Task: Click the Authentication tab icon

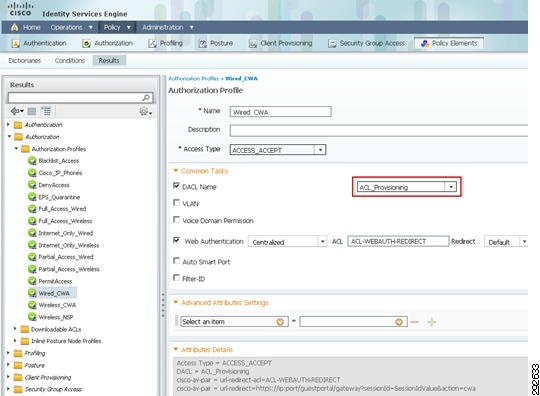Action: coord(15,43)
